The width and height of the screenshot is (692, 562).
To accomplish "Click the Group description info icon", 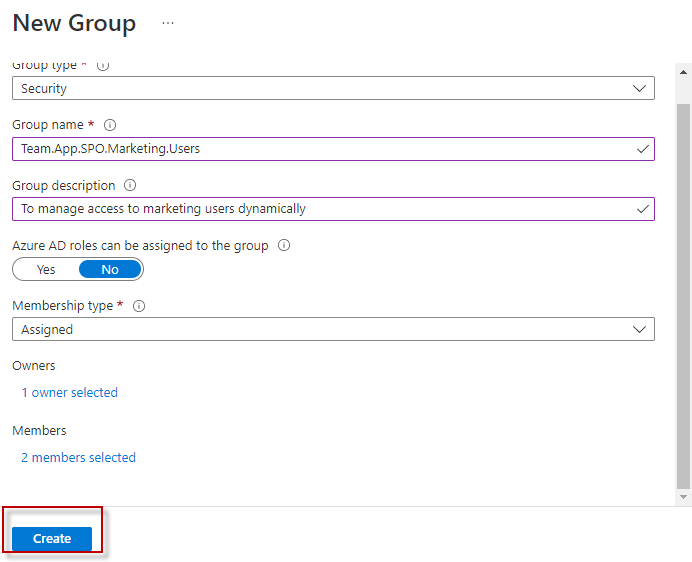I will pos(130,185).
